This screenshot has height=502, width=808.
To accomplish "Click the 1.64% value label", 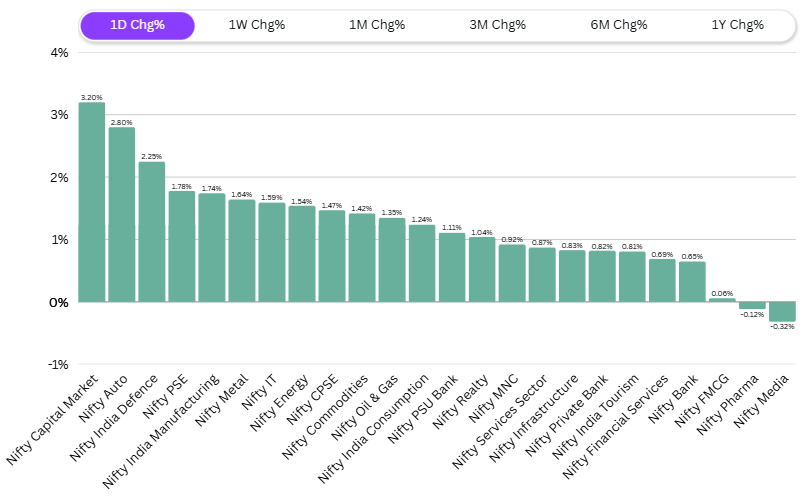I will click(x=242, y=195).
